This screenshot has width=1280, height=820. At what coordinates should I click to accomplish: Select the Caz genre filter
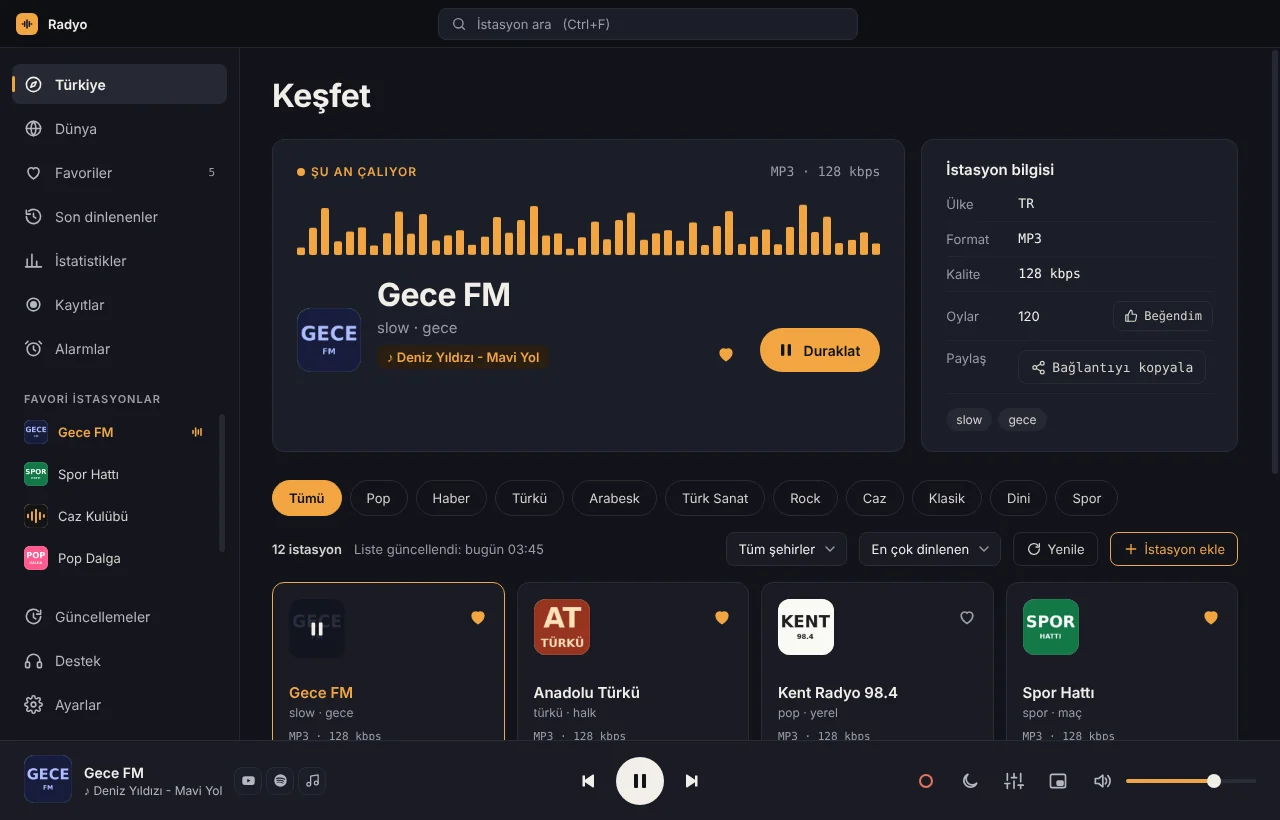875,498
